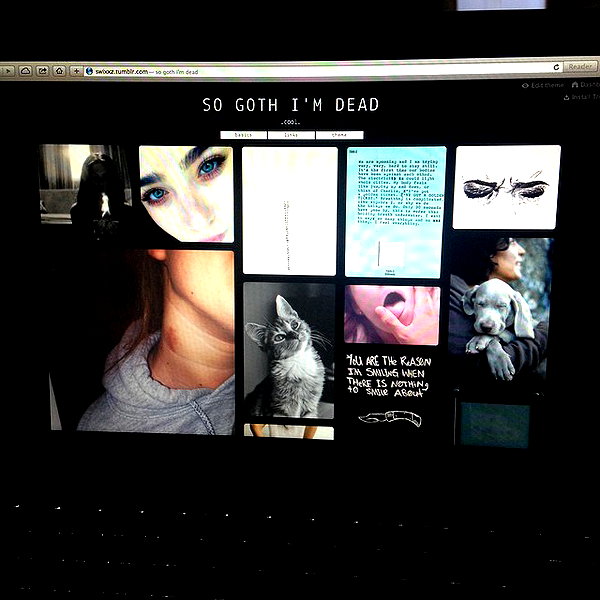Open the pocket knife drawing post

[390, 419]
